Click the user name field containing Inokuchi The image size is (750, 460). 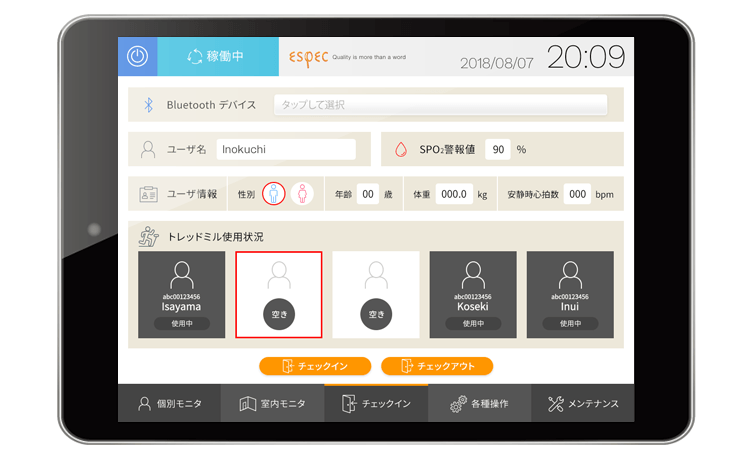click(286, 149)
